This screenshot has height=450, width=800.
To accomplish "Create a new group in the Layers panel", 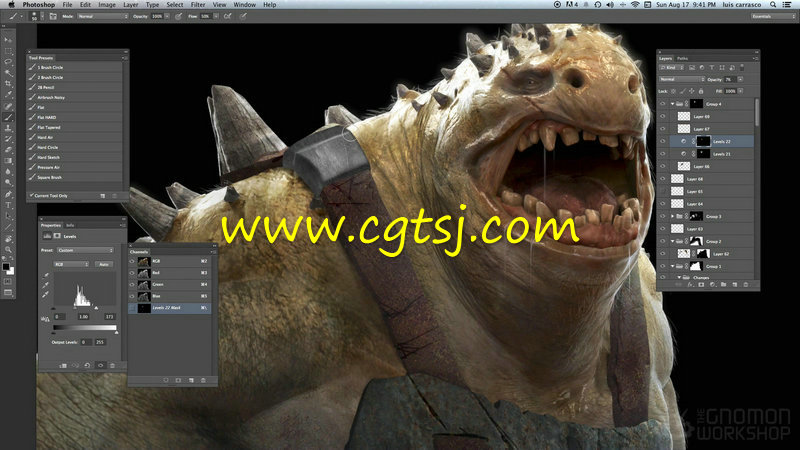I will point(723,285).
